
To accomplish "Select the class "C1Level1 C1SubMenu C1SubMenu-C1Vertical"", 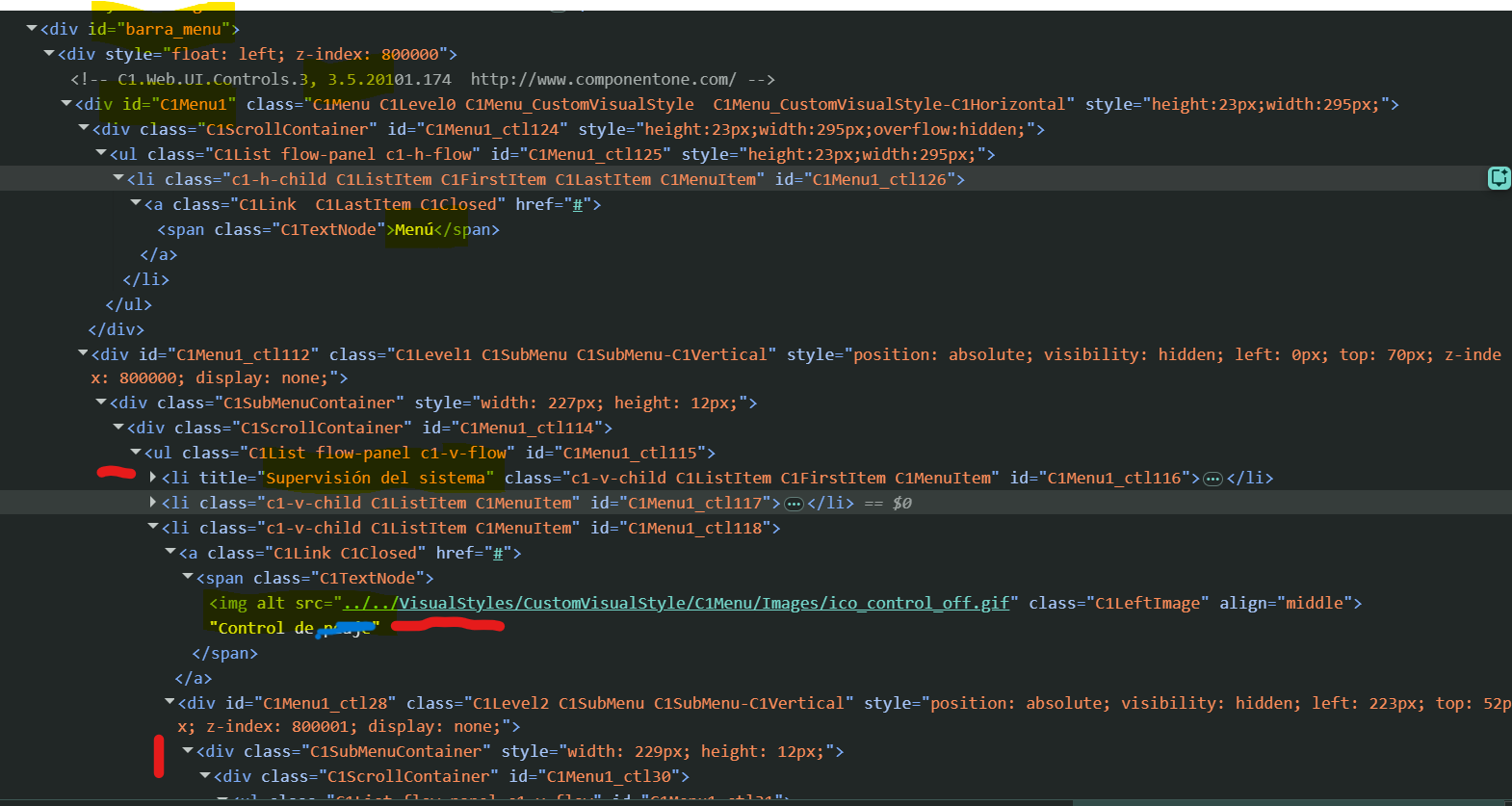I will [581, 354].
